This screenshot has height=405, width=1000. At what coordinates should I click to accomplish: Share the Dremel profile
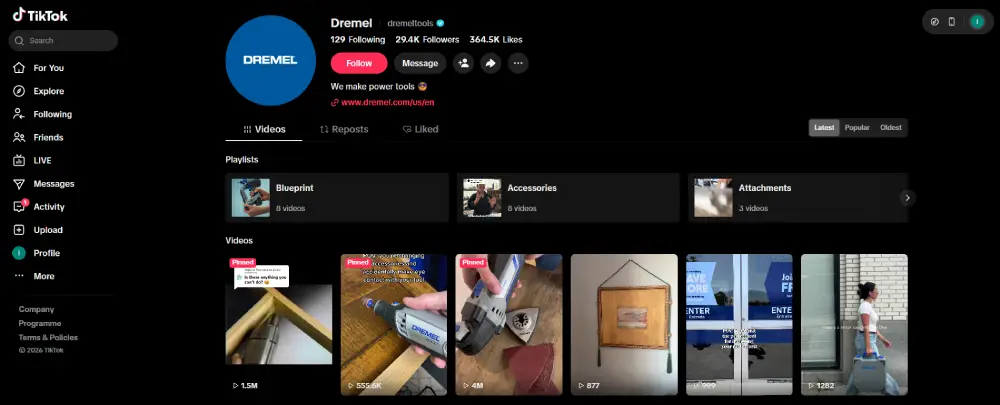pos(490,63)
